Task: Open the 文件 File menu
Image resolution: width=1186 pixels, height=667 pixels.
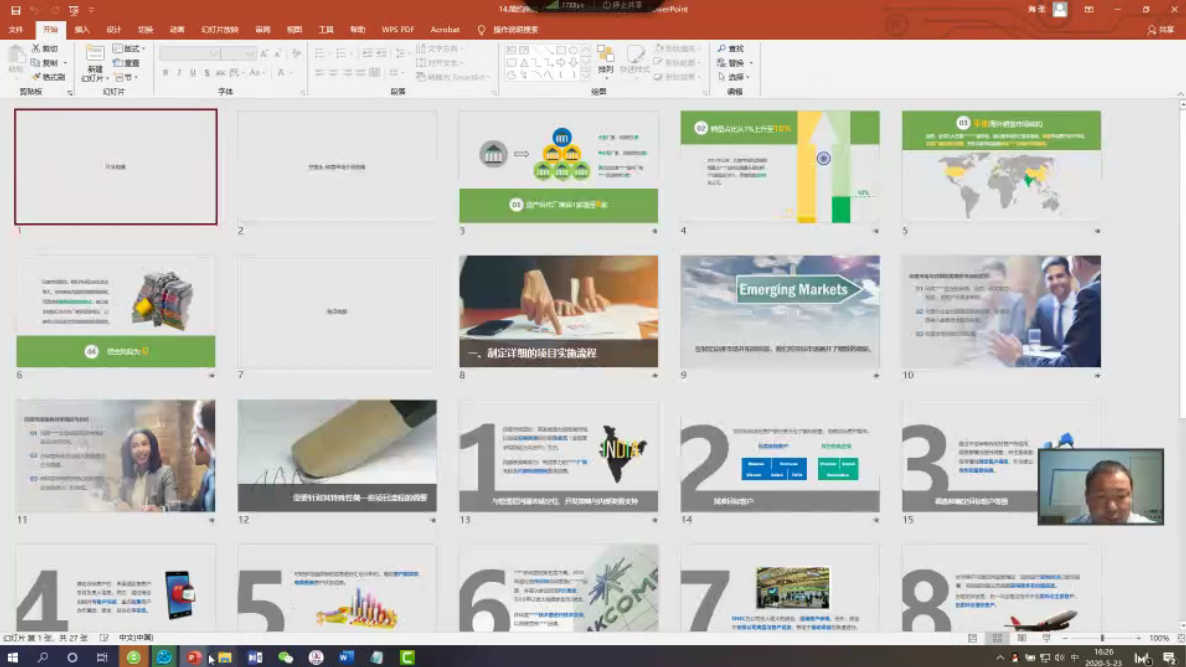Action: coord(16,29)
